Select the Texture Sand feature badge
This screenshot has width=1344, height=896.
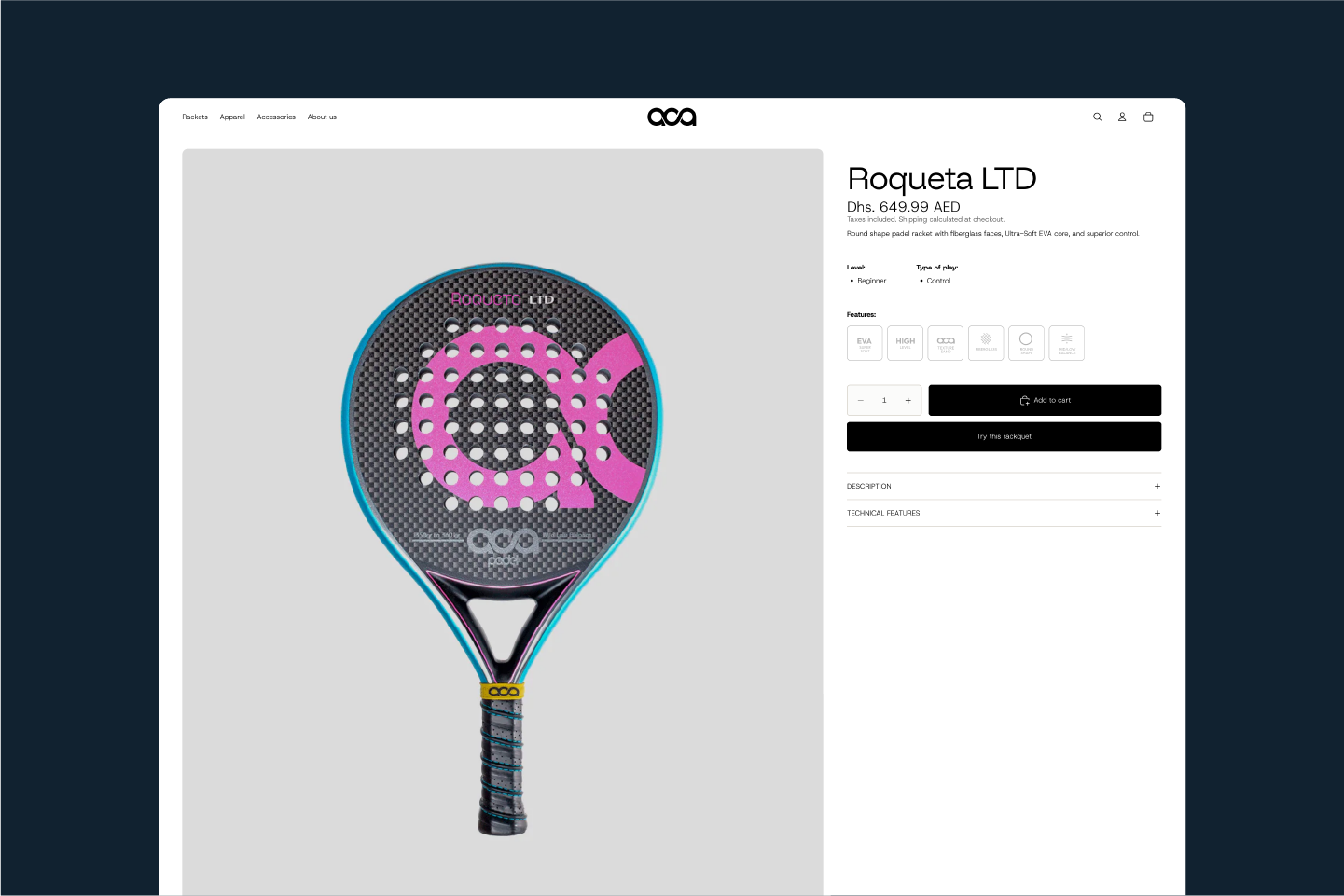coord(946,343)
